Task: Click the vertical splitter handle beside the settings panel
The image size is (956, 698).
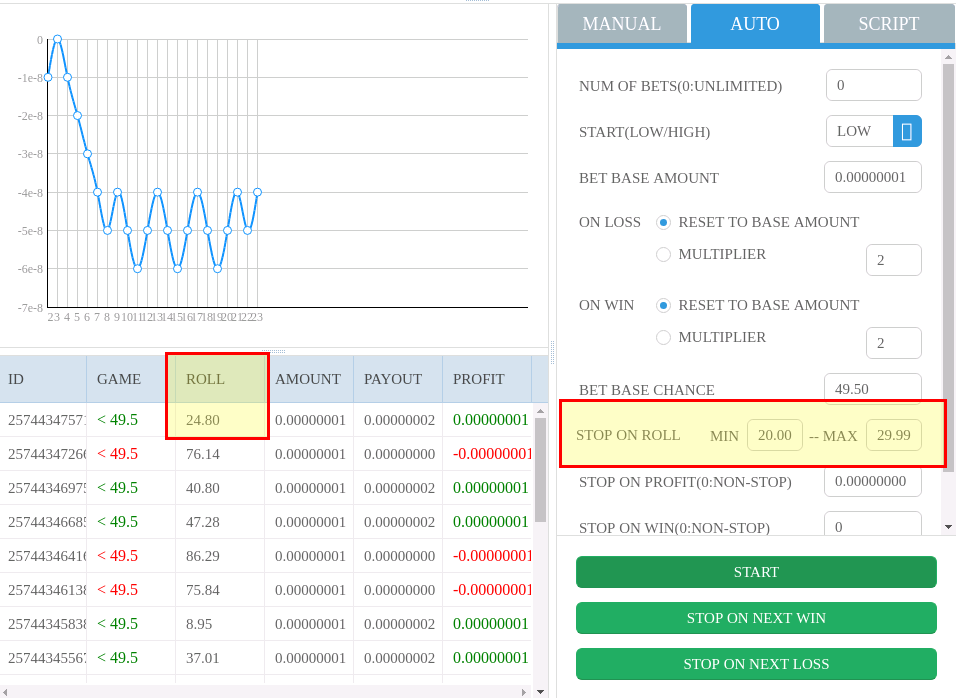Action: (552, 352)
